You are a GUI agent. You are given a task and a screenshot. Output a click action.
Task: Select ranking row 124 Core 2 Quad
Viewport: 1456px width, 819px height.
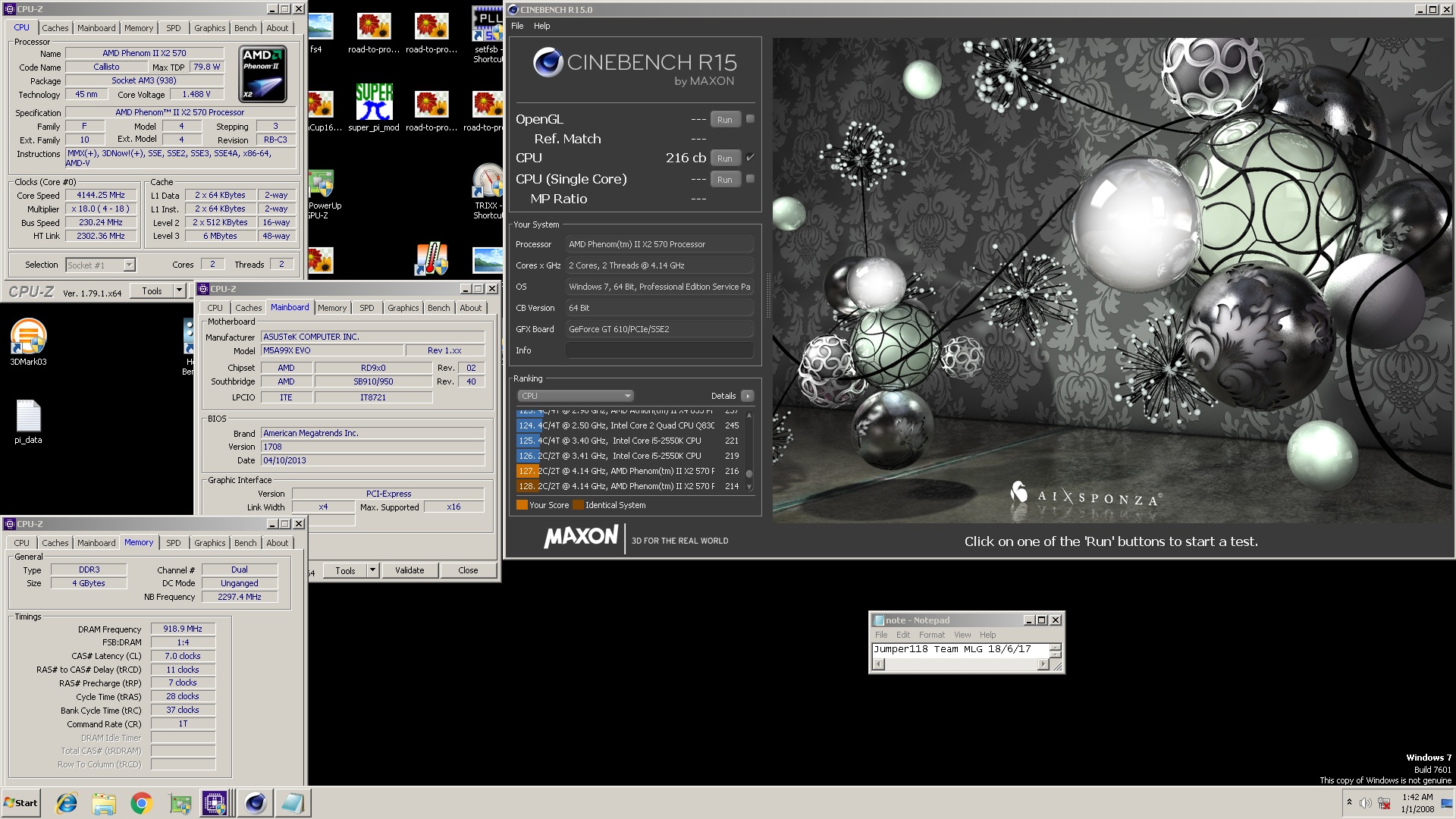point(629,425)
